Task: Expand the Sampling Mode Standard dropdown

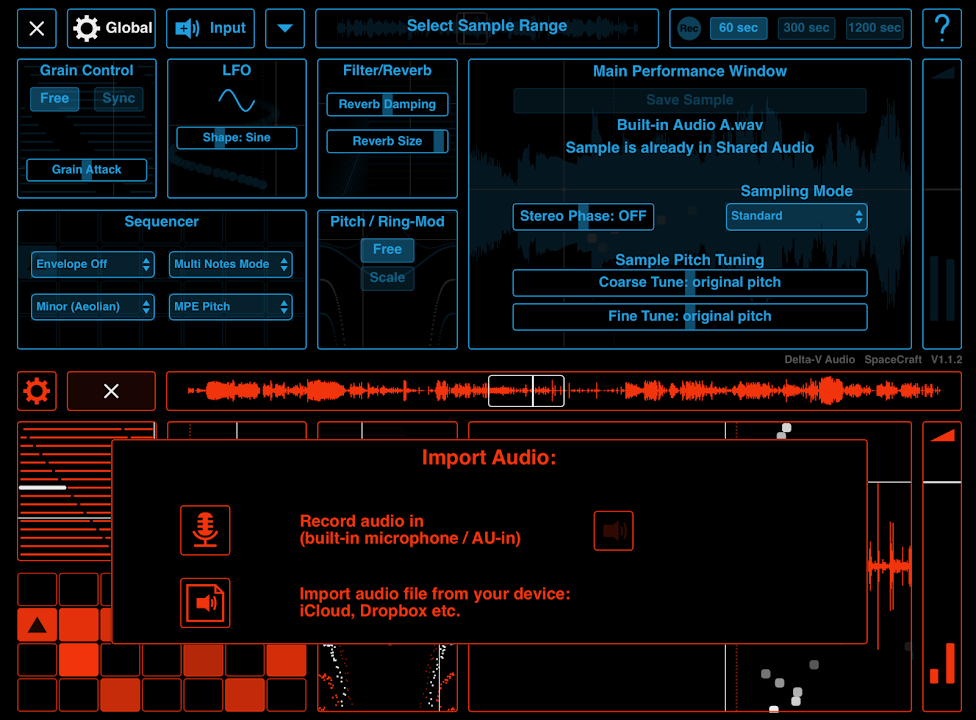Action: (x=796, y=216)
